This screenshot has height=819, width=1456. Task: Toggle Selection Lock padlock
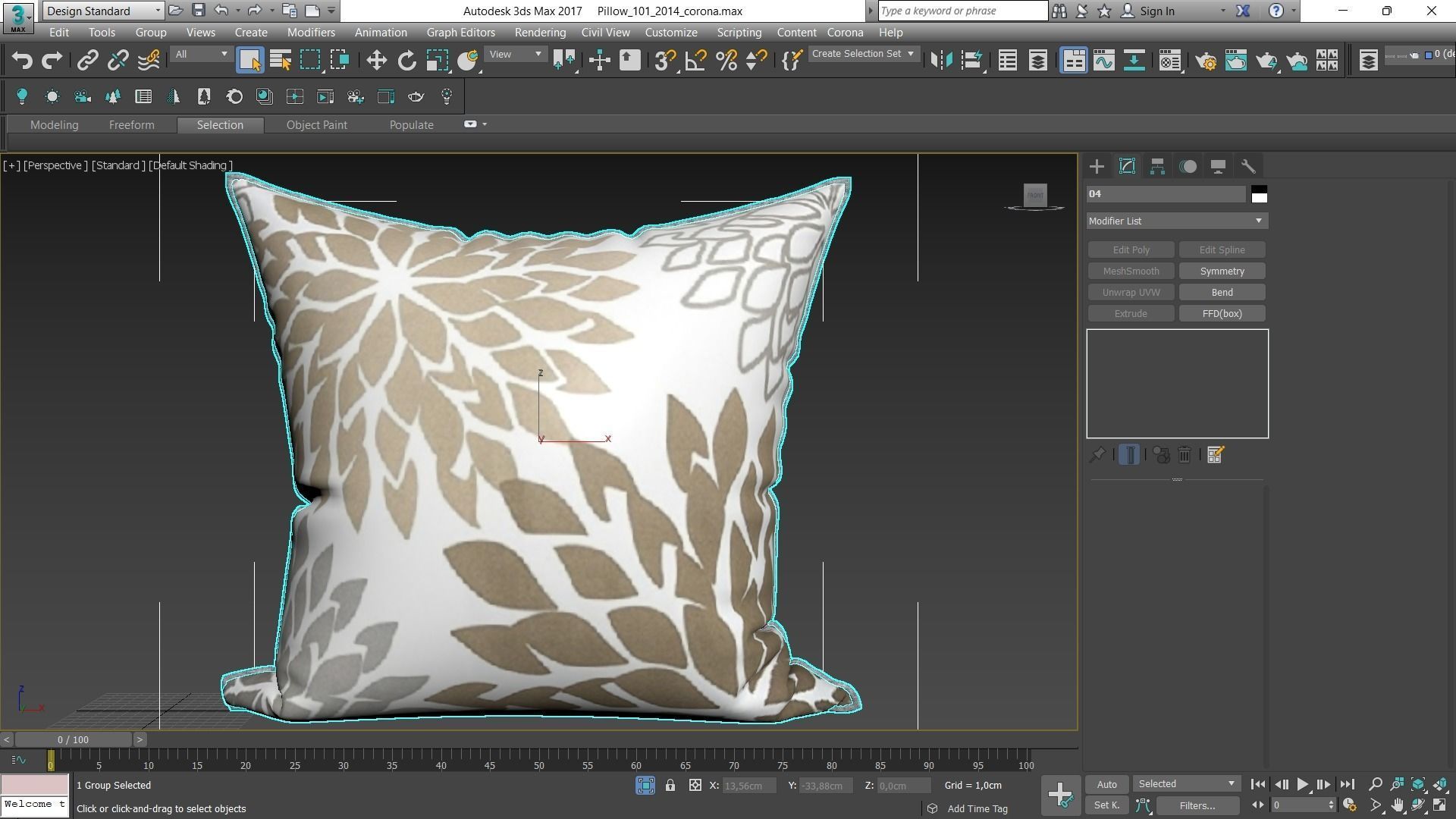[x=670, y=786]
